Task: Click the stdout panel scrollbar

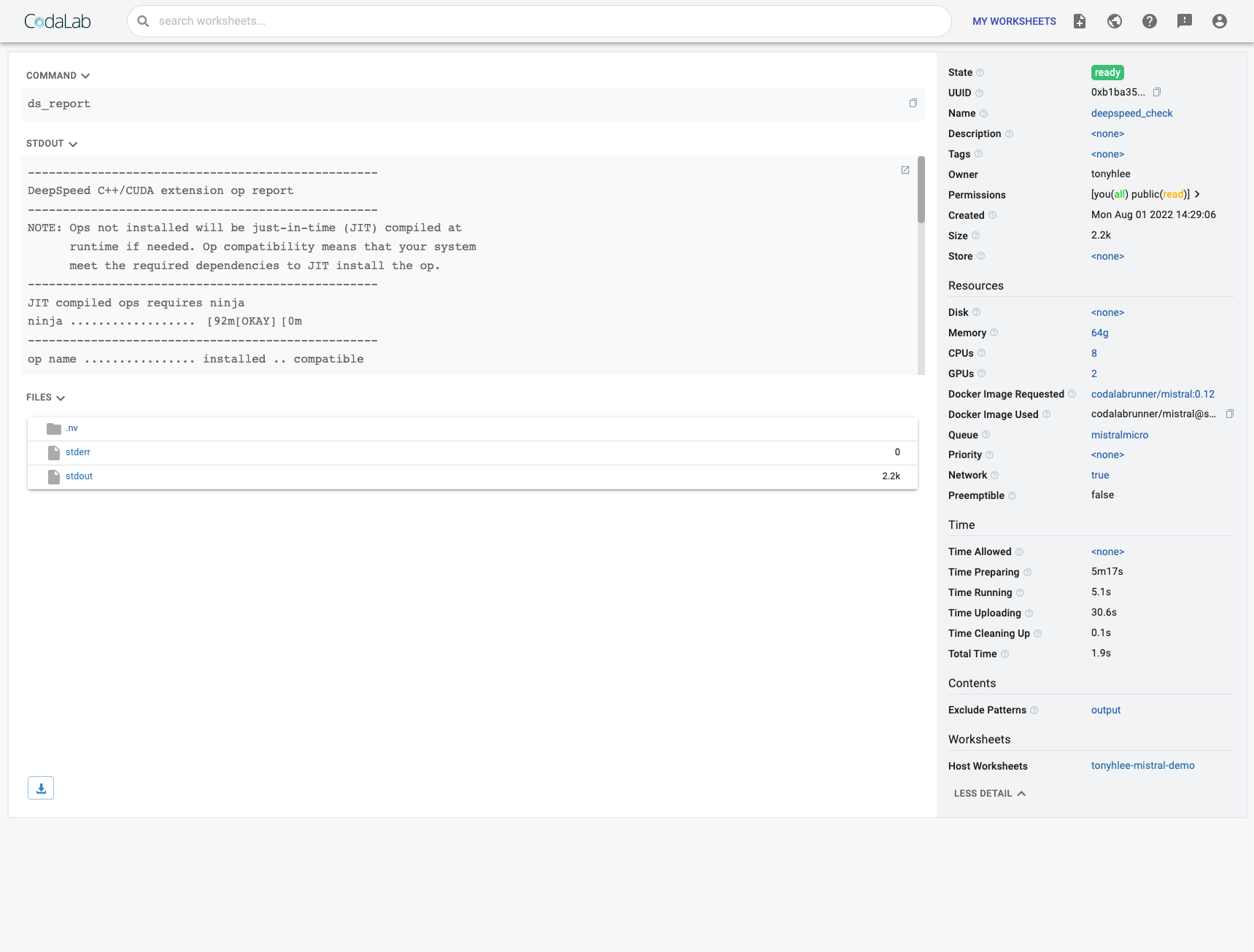Action: [x=921, y=190]
